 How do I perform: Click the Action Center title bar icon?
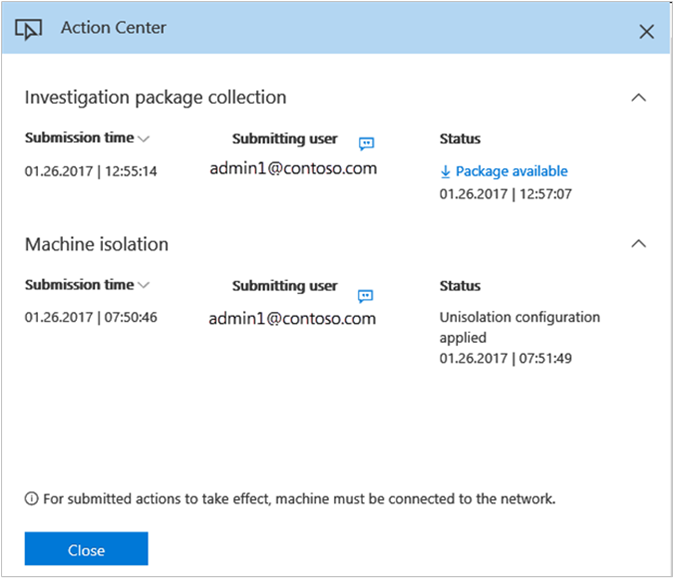tap(29, 29)
